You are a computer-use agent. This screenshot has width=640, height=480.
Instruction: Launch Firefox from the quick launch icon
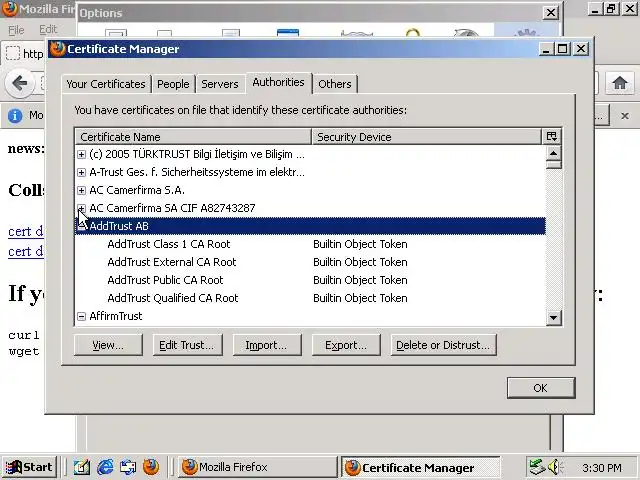[x=151, y=467]
